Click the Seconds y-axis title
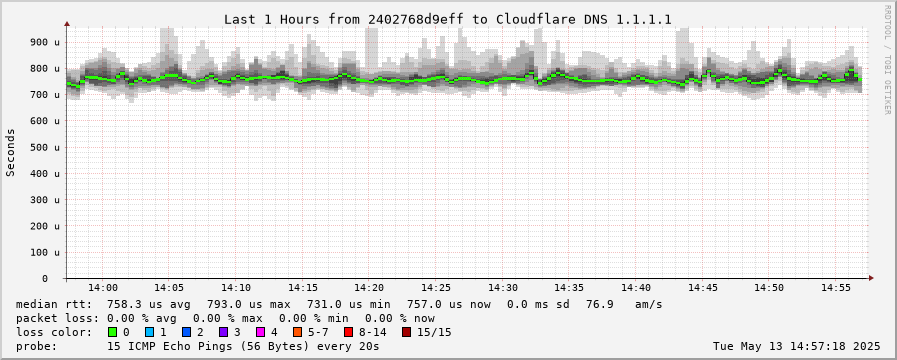The image size is (897, 360). click(x=11, y=152)
